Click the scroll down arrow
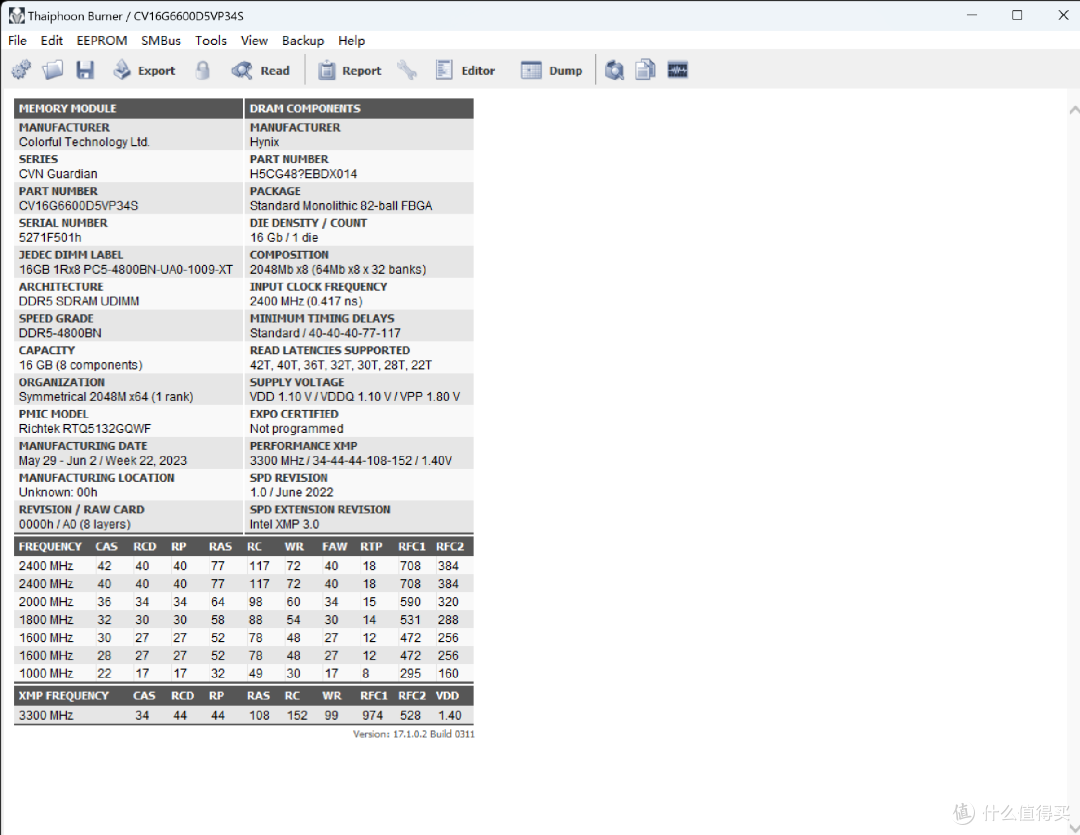Screen dimensions: 1080x835 1074,827
